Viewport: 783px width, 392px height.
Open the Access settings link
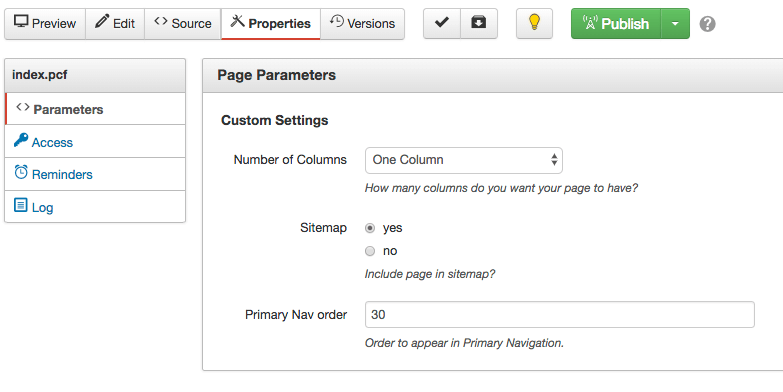pyautogui.click(x=52, y=142)
